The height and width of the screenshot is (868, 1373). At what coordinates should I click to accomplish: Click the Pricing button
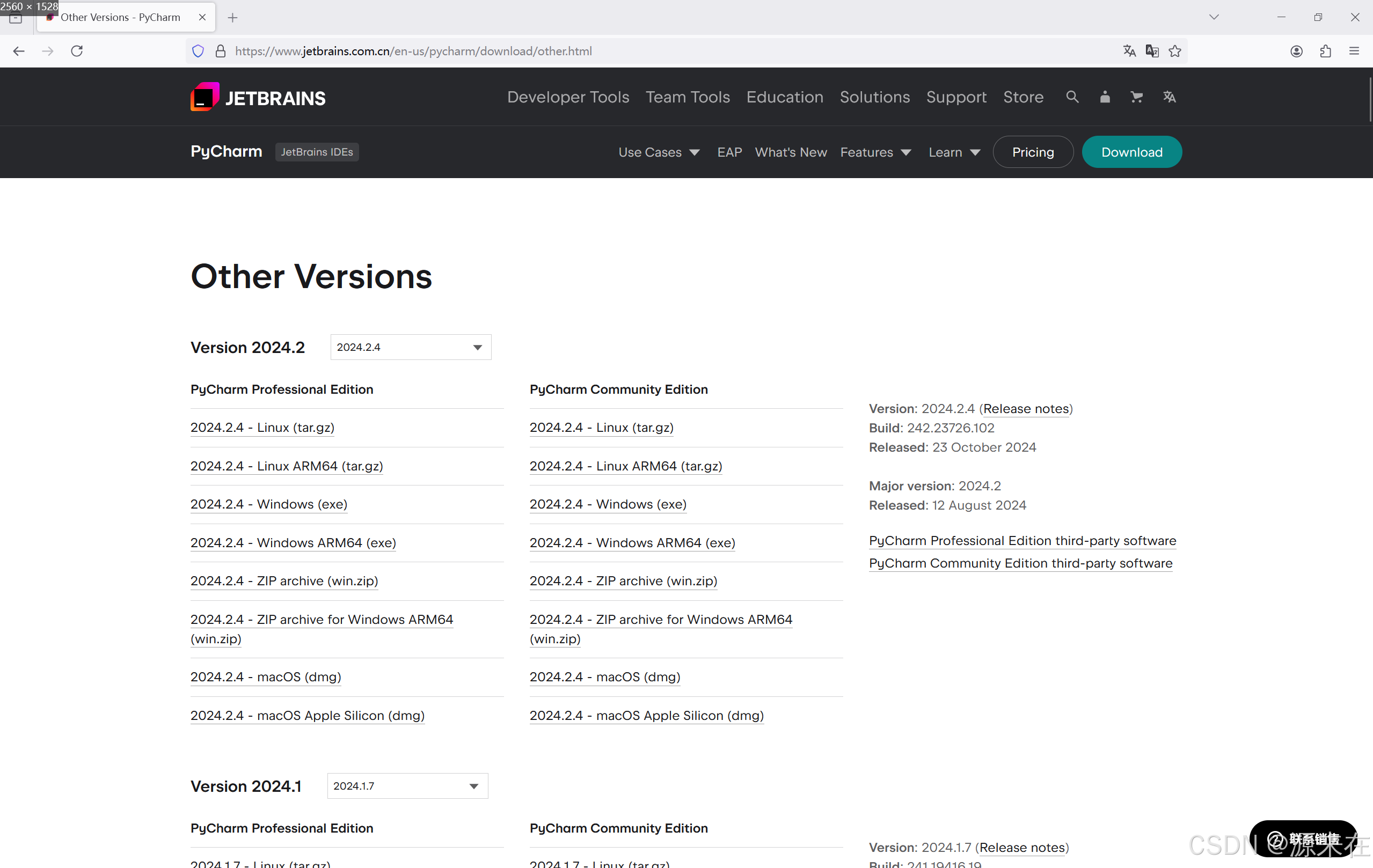coord(1033,152)
